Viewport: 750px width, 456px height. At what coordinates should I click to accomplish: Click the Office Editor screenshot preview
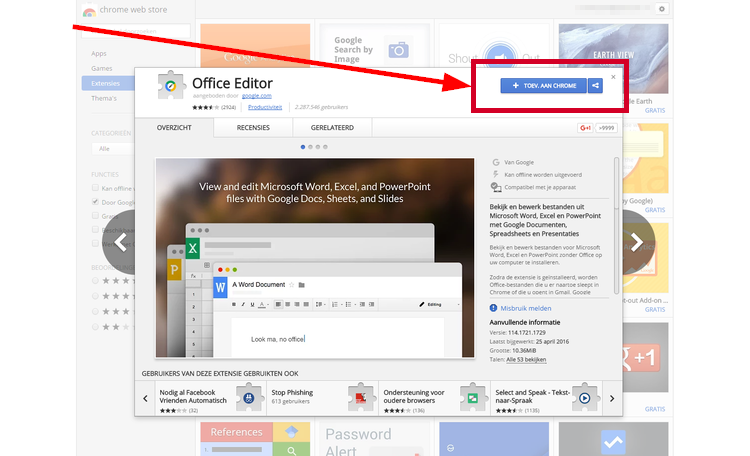click(315, 258)
